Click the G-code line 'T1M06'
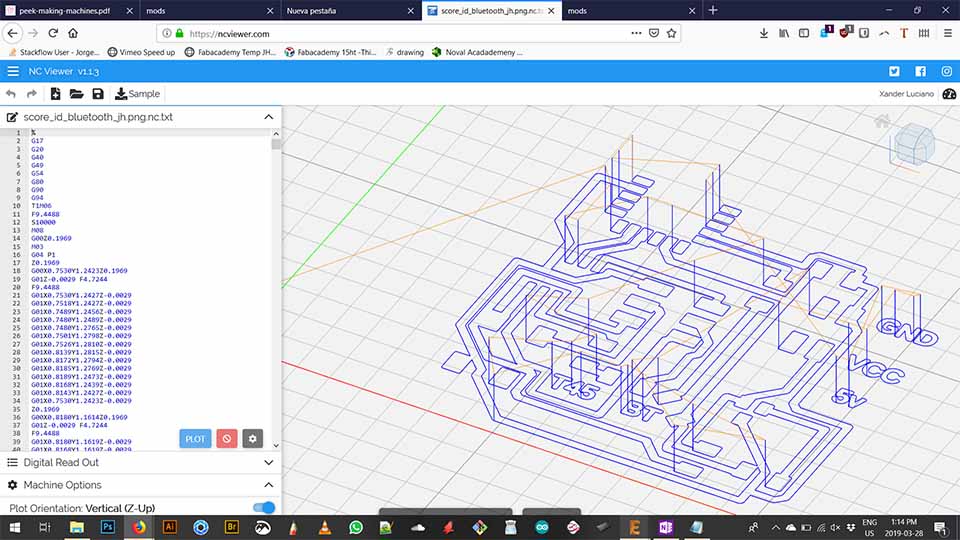Viewport: 960px width, 540px height. 42,206
